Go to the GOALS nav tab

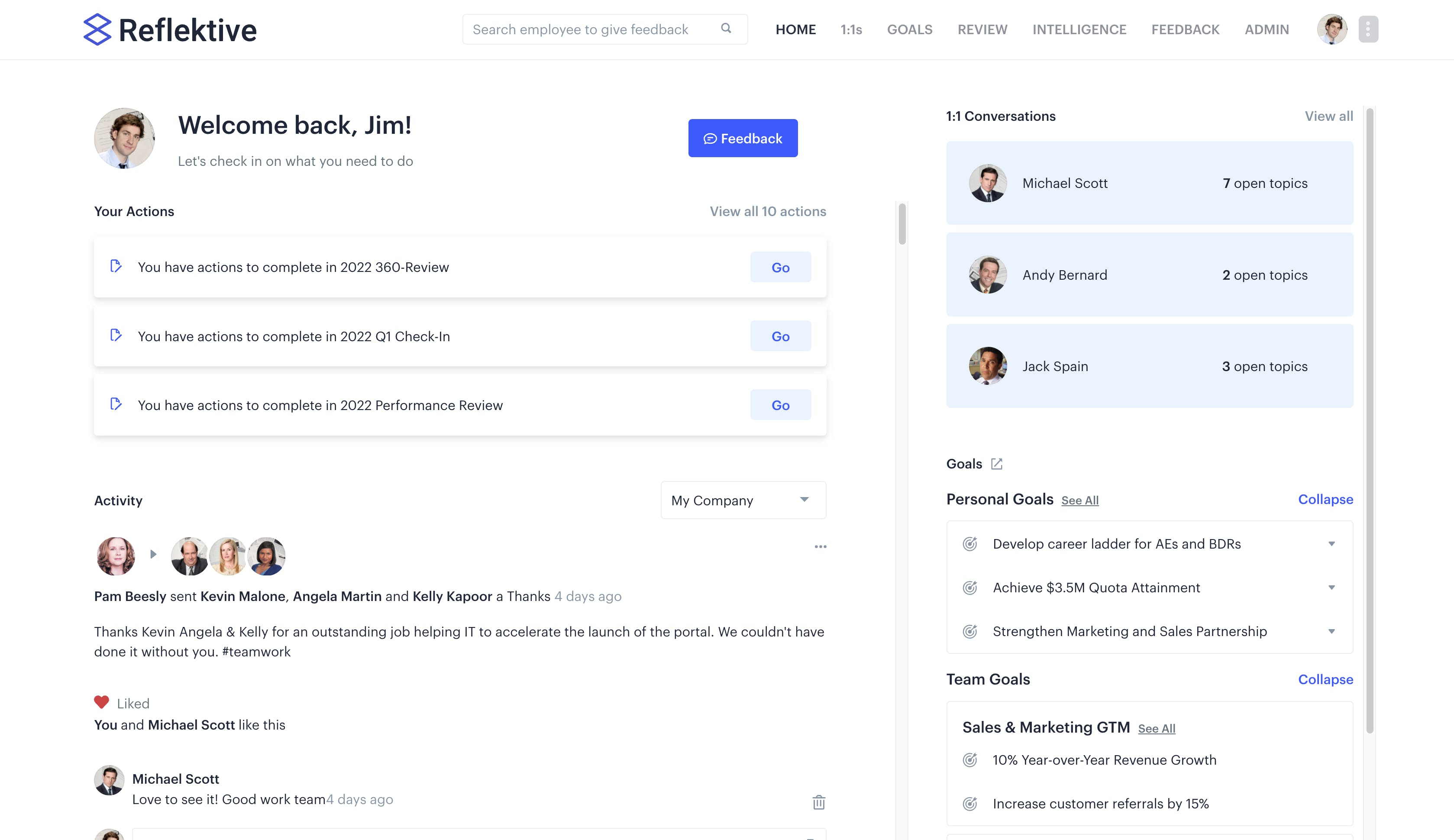pyautogui.click(x=909, y=29)
